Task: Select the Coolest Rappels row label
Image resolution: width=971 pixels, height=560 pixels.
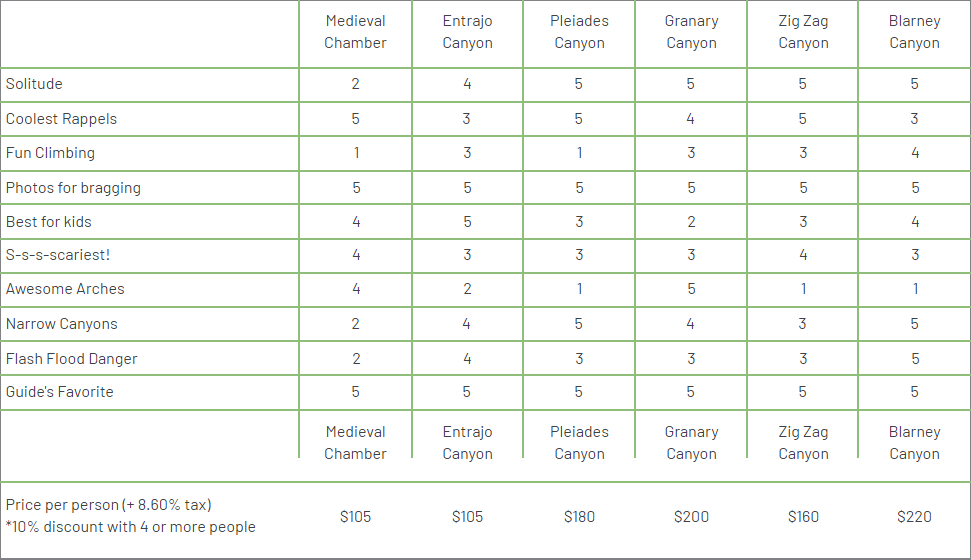Action: point(61,119)
